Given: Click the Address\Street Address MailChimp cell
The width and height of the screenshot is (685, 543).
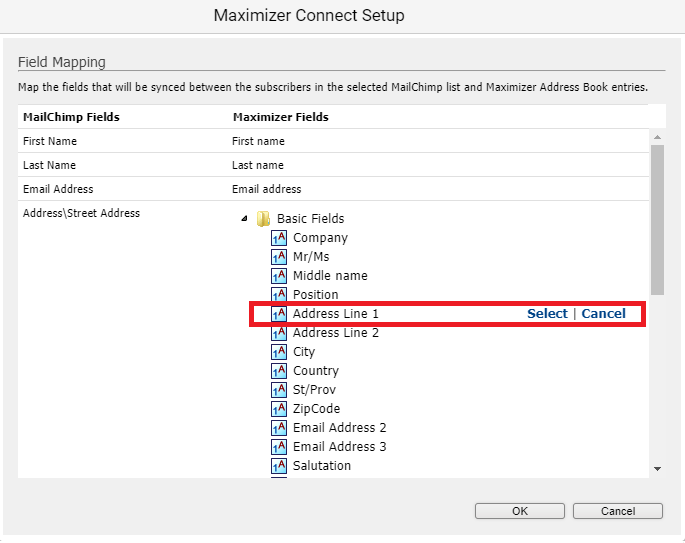Looking at the screenshot, I should pos(81,213).
